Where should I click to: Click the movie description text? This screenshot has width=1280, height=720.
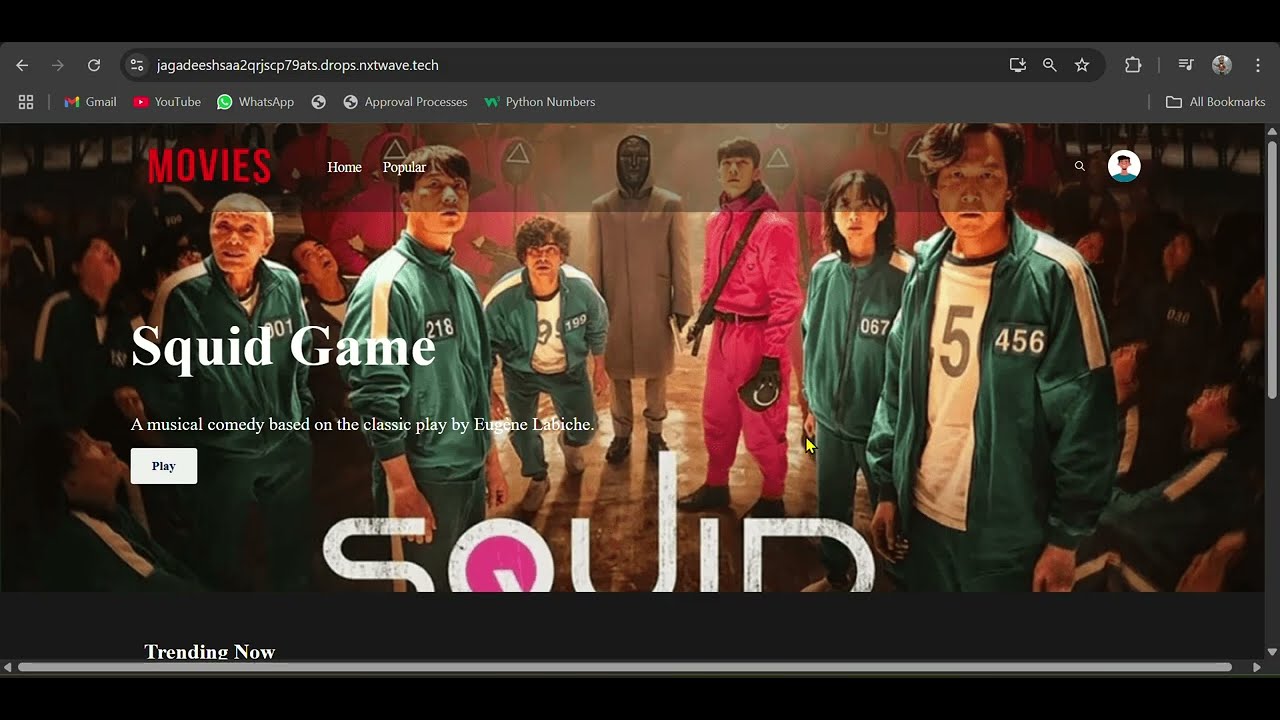(362, 424)
